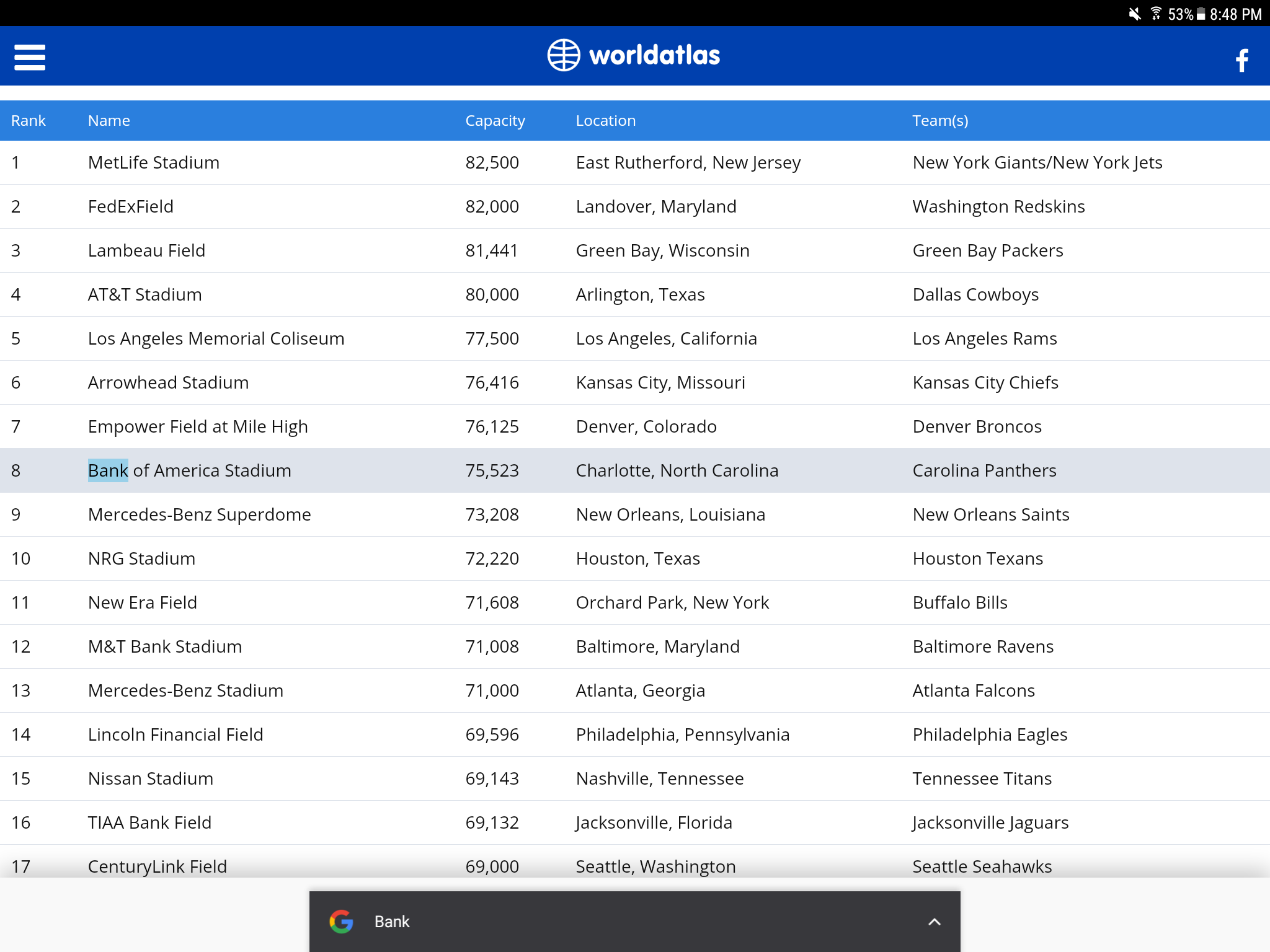The height and width of the screenshot is (952, 1270).
Task: Tap Washington Redskins team
Action: pyautogui.click(x=999, y=206)
